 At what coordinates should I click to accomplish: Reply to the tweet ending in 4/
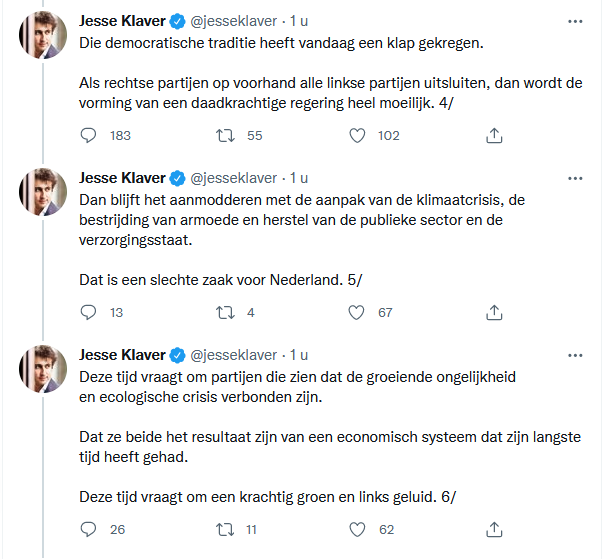click(x=89, y=135)
